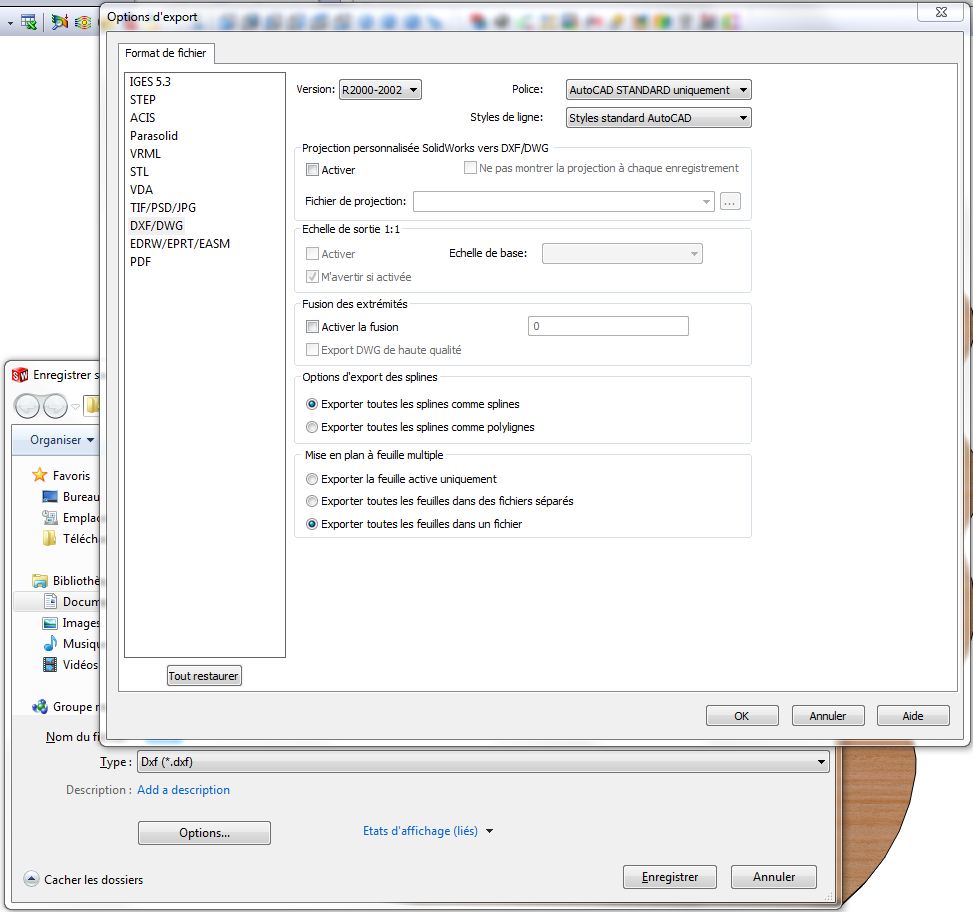Select DXF/DWG in the format list
973x912 pixels.
[x=156, y=226]
